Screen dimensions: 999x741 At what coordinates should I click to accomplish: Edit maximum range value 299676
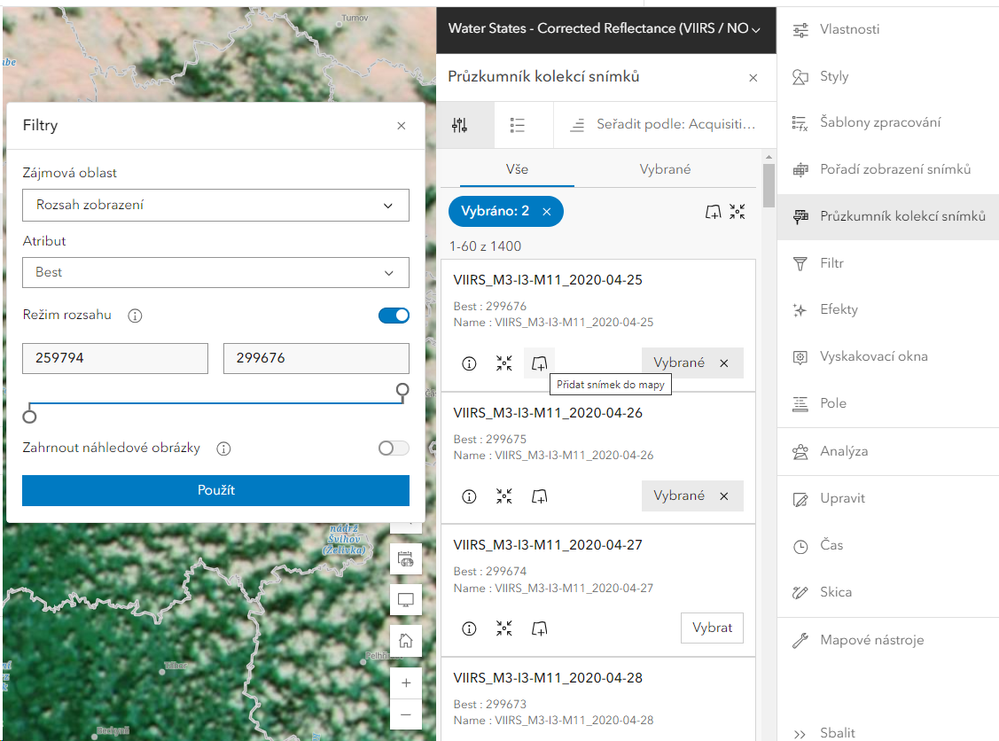coord(316,358)
